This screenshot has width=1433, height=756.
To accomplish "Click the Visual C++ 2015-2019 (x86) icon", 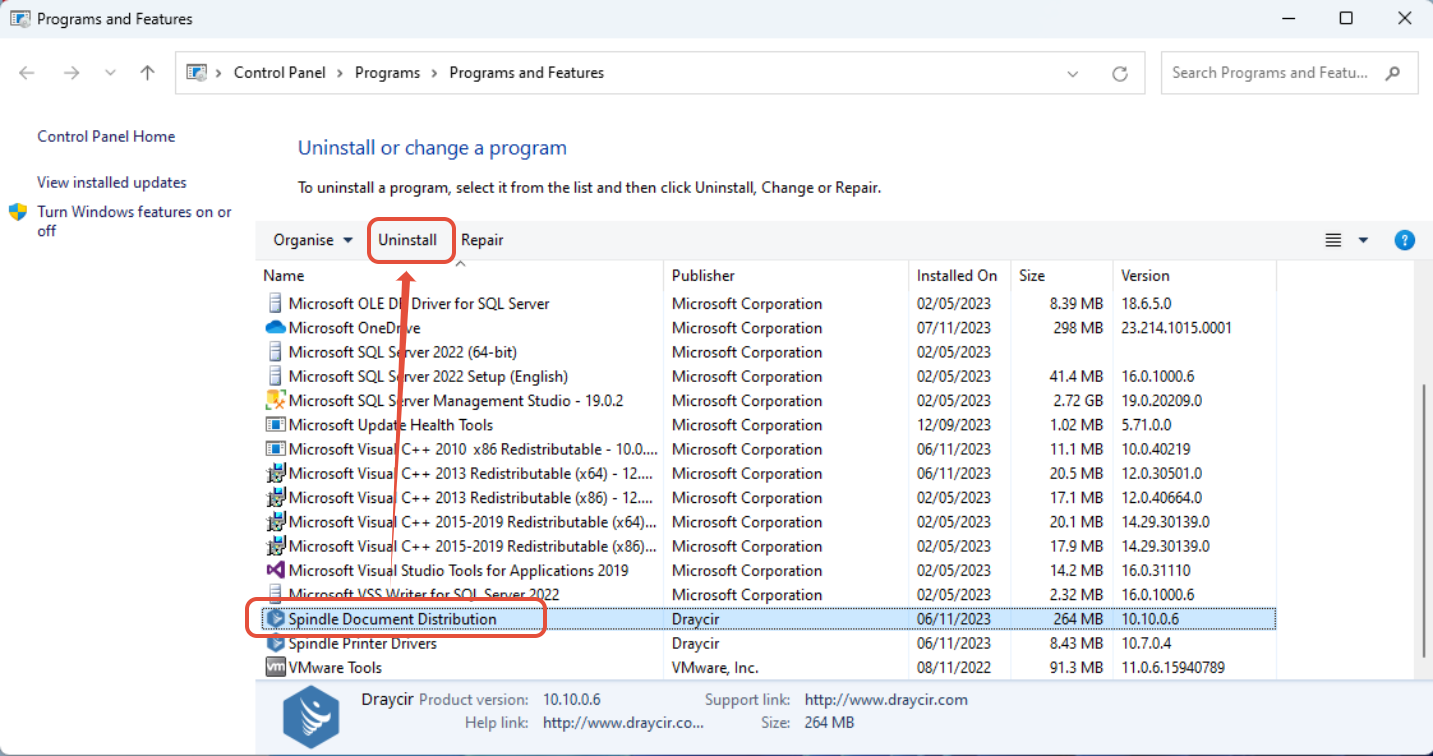I will [276, 546].
